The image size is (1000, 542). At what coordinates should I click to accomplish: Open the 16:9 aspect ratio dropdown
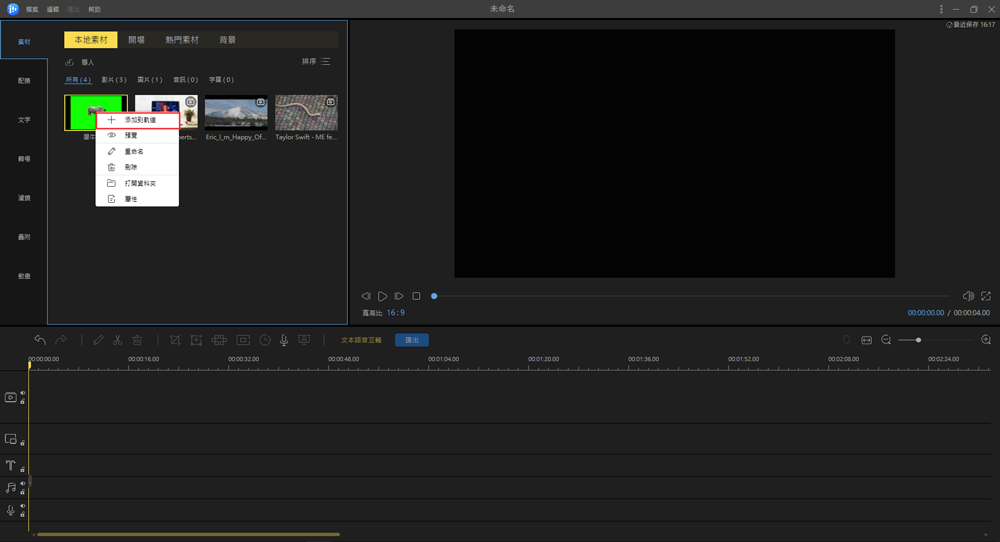click(396, 313)
